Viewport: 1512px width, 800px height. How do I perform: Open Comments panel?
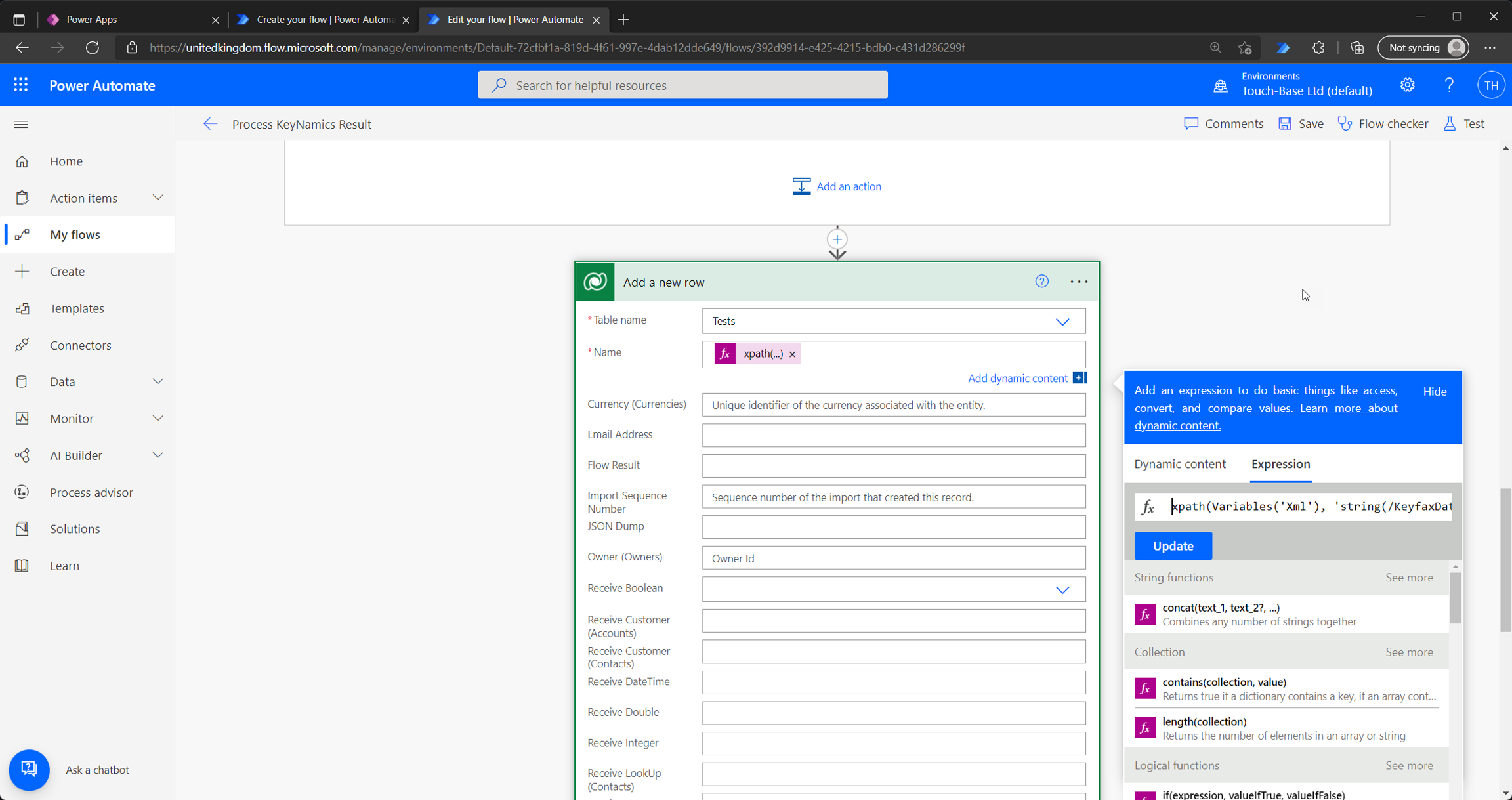(x=1223, y=124)
